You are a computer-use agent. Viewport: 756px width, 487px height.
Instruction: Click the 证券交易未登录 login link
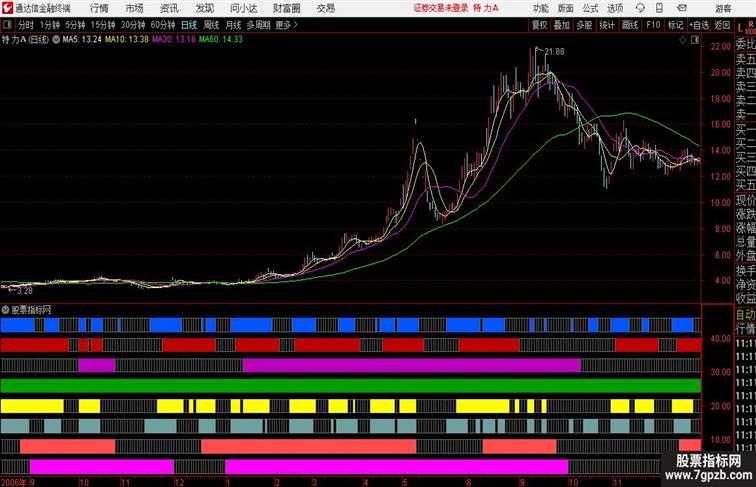(x=441, y=8)
